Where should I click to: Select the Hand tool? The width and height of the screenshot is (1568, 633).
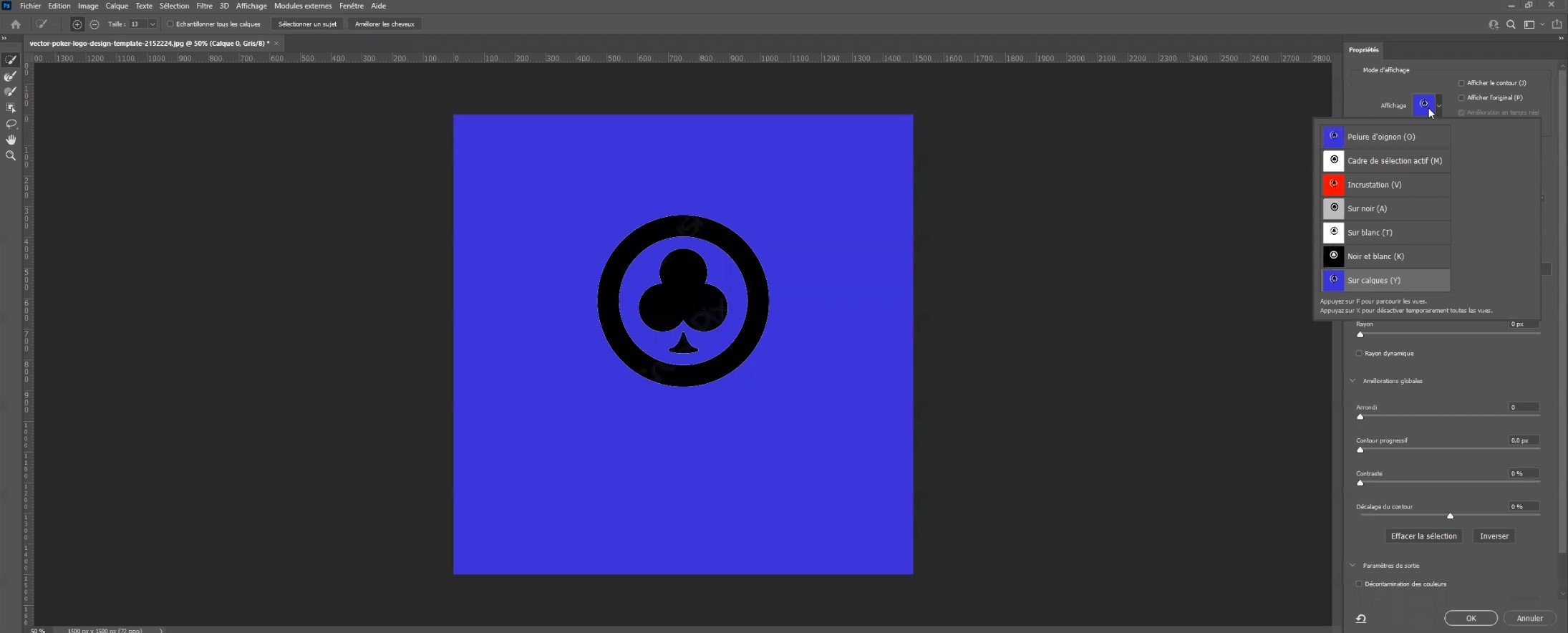pyautogui.click(x=11, y=140)
